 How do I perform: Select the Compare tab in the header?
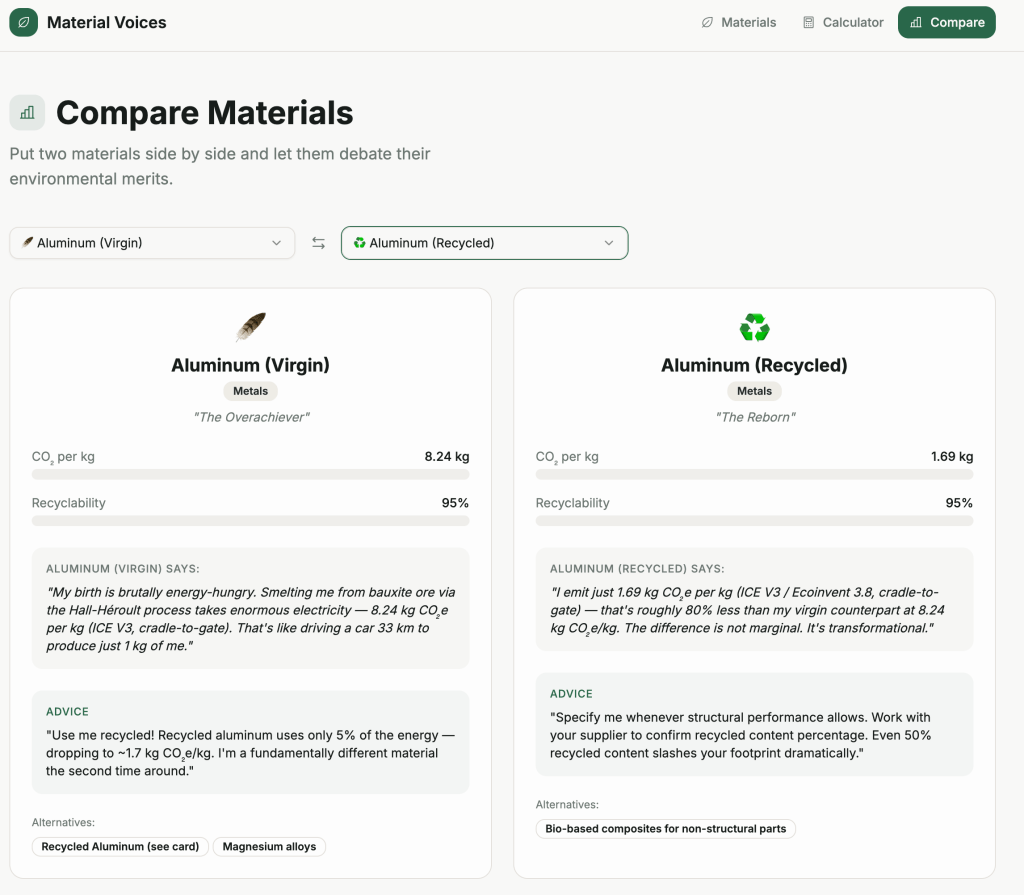946,22
